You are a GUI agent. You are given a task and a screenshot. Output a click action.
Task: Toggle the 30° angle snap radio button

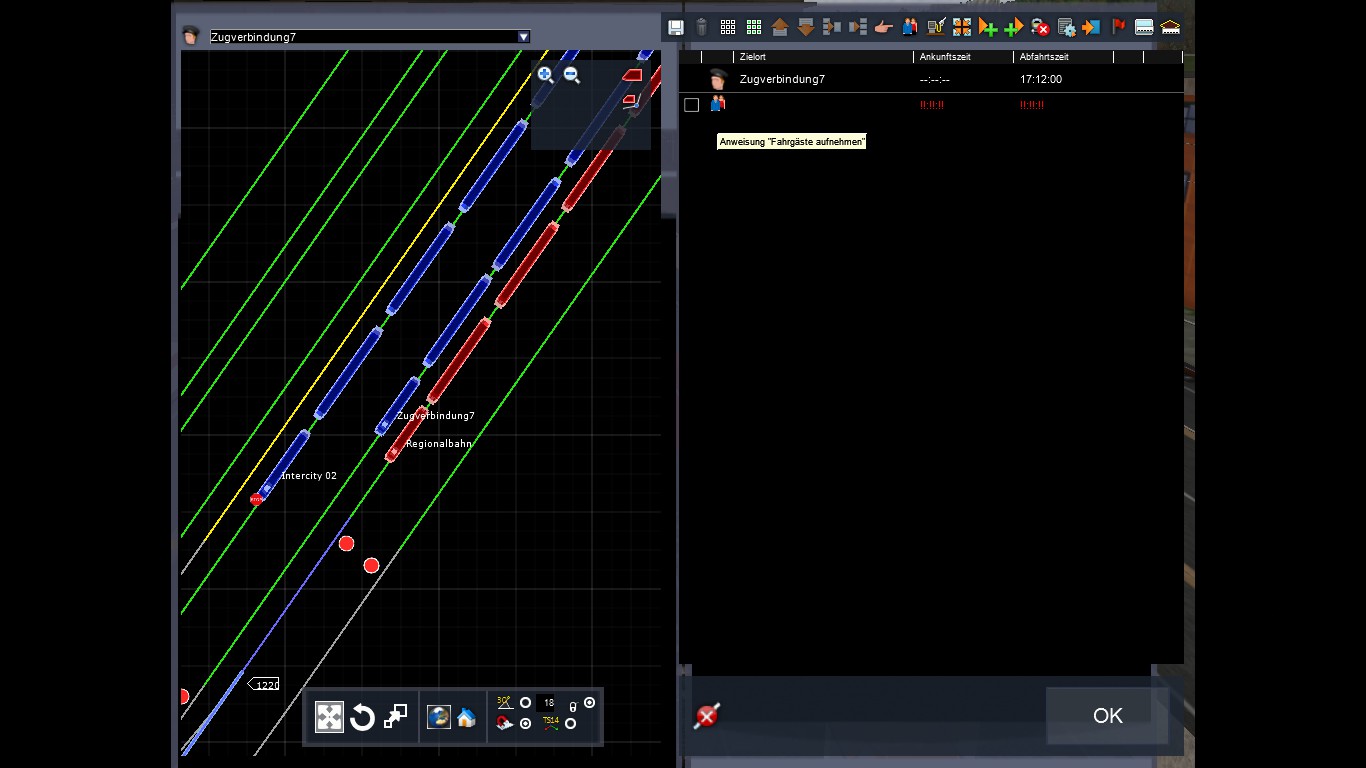(x=525, y=703)
